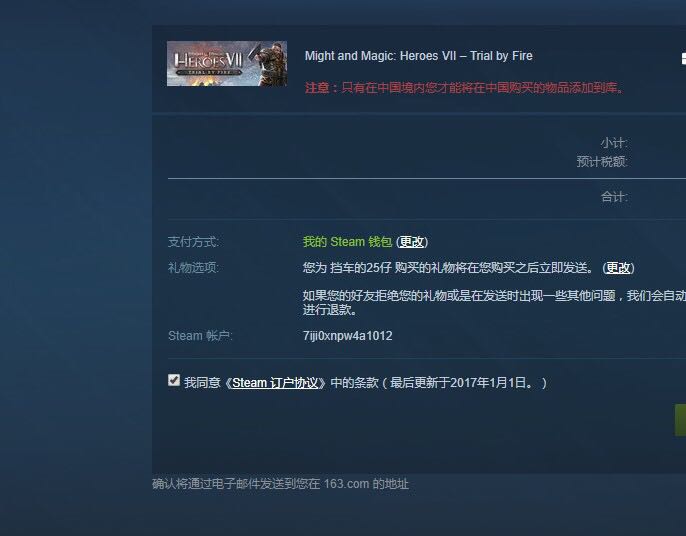Open the Steam 订户协议 link
Viewport: 686px width, 536px height.
(275, 383)
